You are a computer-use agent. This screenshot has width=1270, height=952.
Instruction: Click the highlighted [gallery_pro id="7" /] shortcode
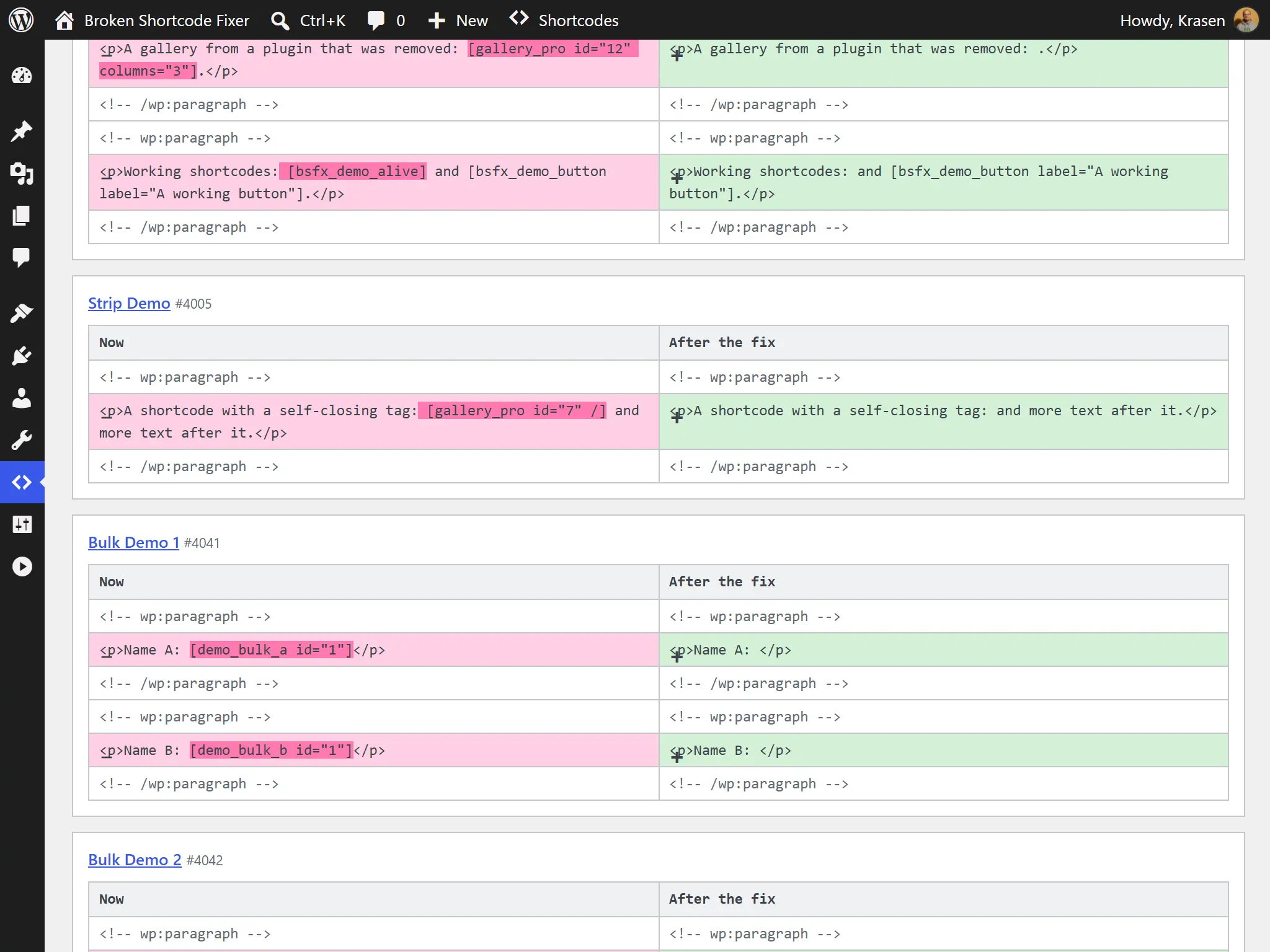coord(512,410)
